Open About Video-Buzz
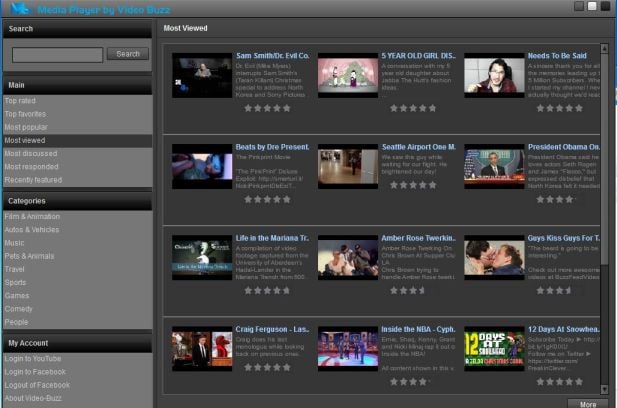The width and height of the screenshot is (617, 408). click(x=33, y=398)
